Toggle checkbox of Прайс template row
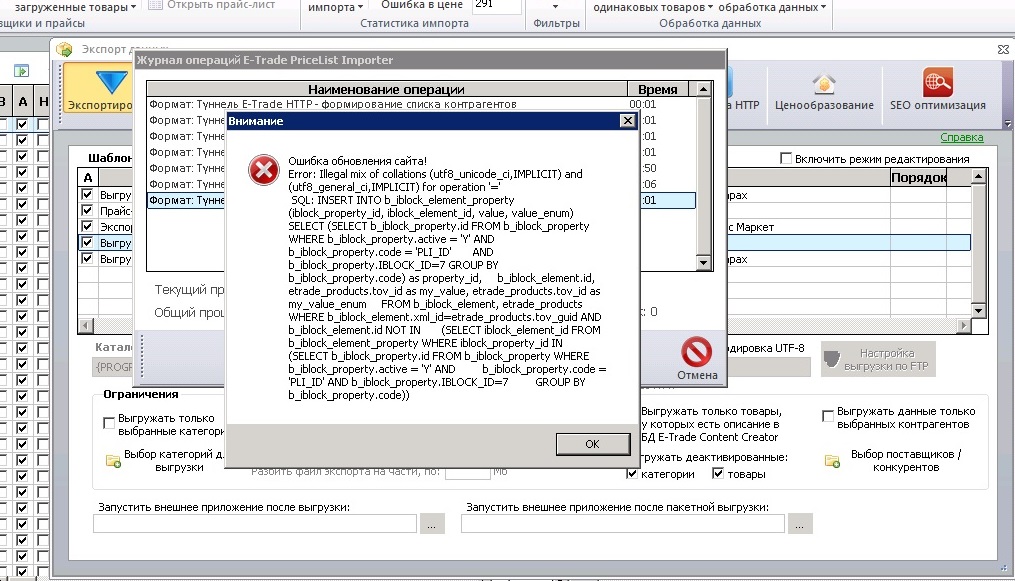This screenshot has width=1015, height=581. click(x=87, y=210)
